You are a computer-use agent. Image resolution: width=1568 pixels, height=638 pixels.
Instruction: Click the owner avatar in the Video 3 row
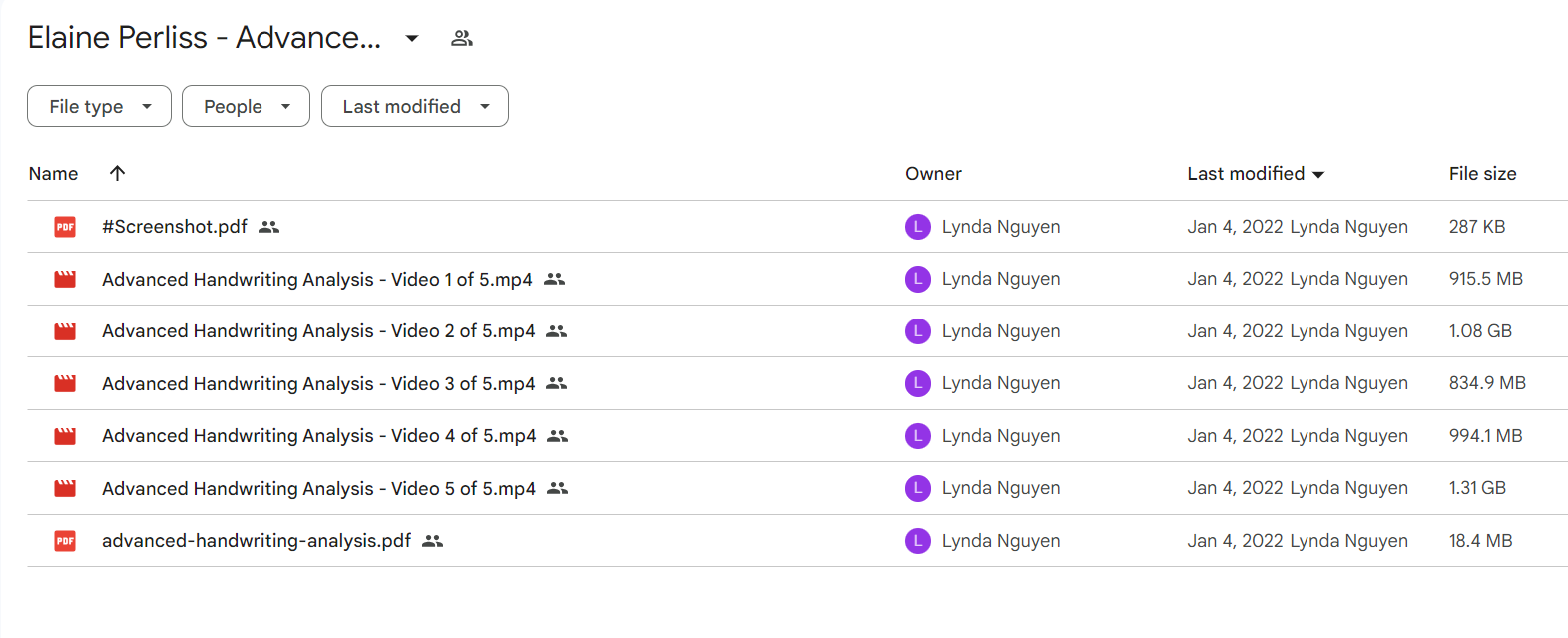(x=918, y=383)
